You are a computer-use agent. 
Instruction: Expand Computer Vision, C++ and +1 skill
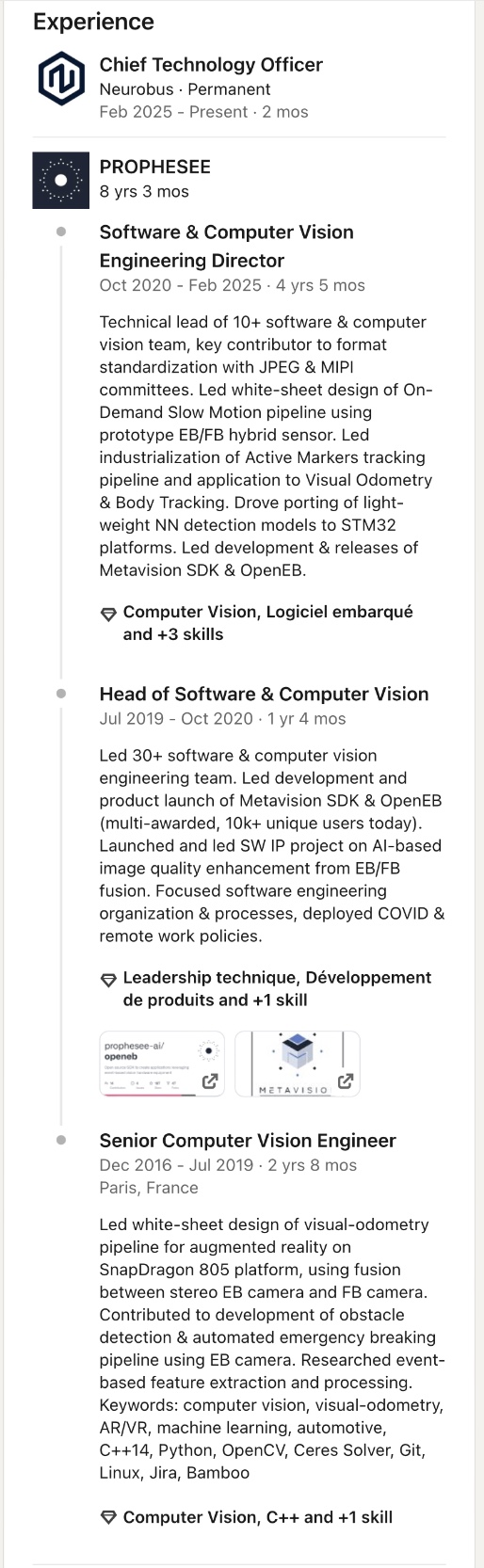pyautogui.click(x=257, y=1517)
